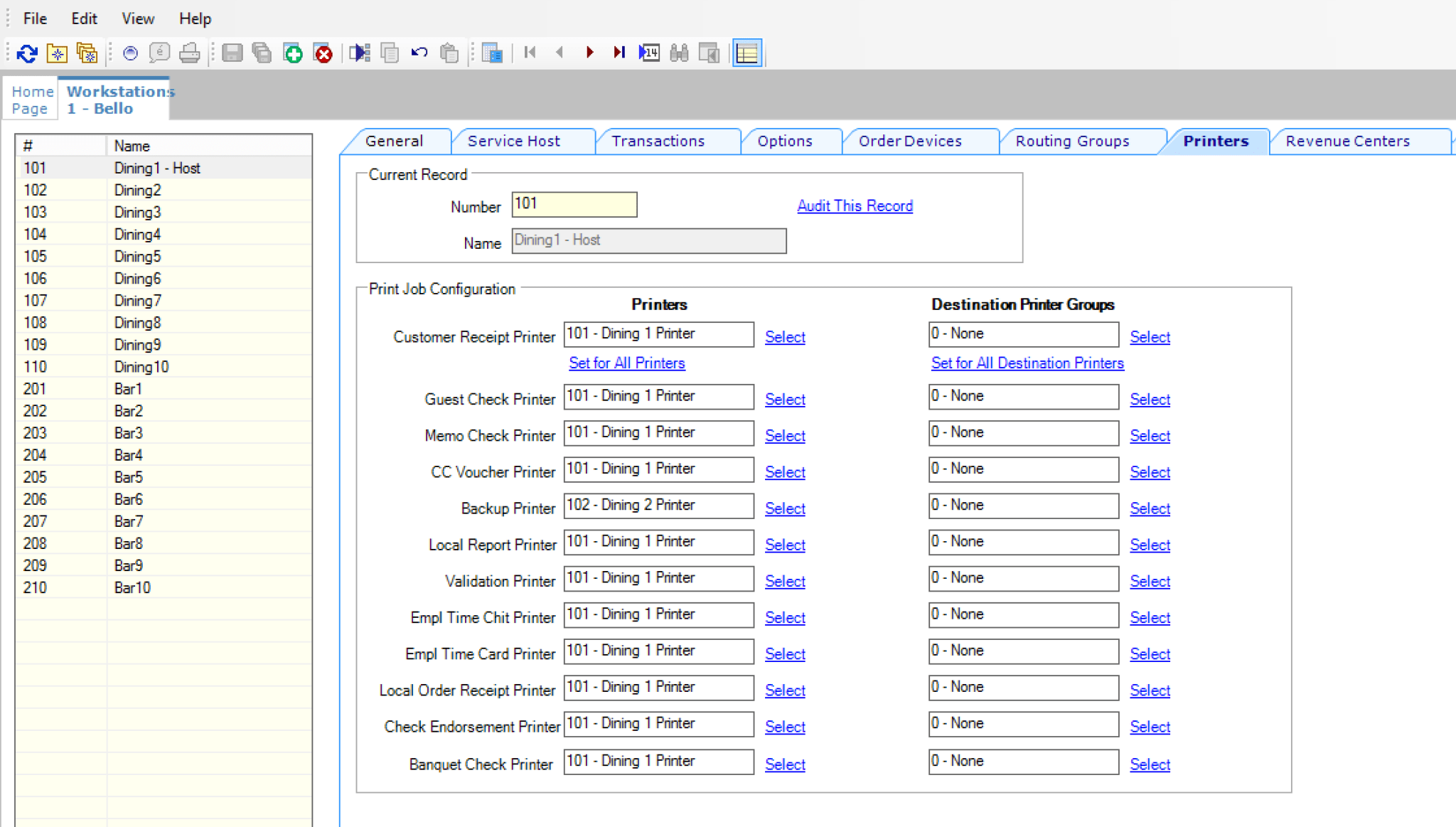1456x827 pixels.
Task: Insert a new record with the green plus icon
Action: pos(293,52)
